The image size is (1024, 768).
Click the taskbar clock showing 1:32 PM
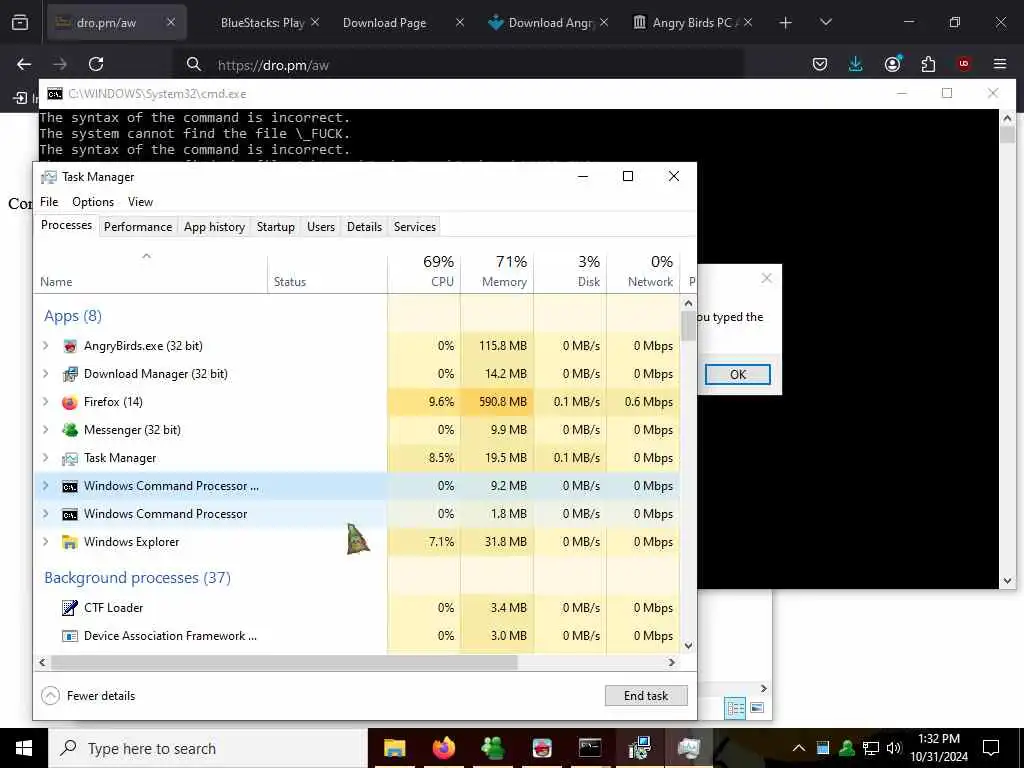coord(938,748)
